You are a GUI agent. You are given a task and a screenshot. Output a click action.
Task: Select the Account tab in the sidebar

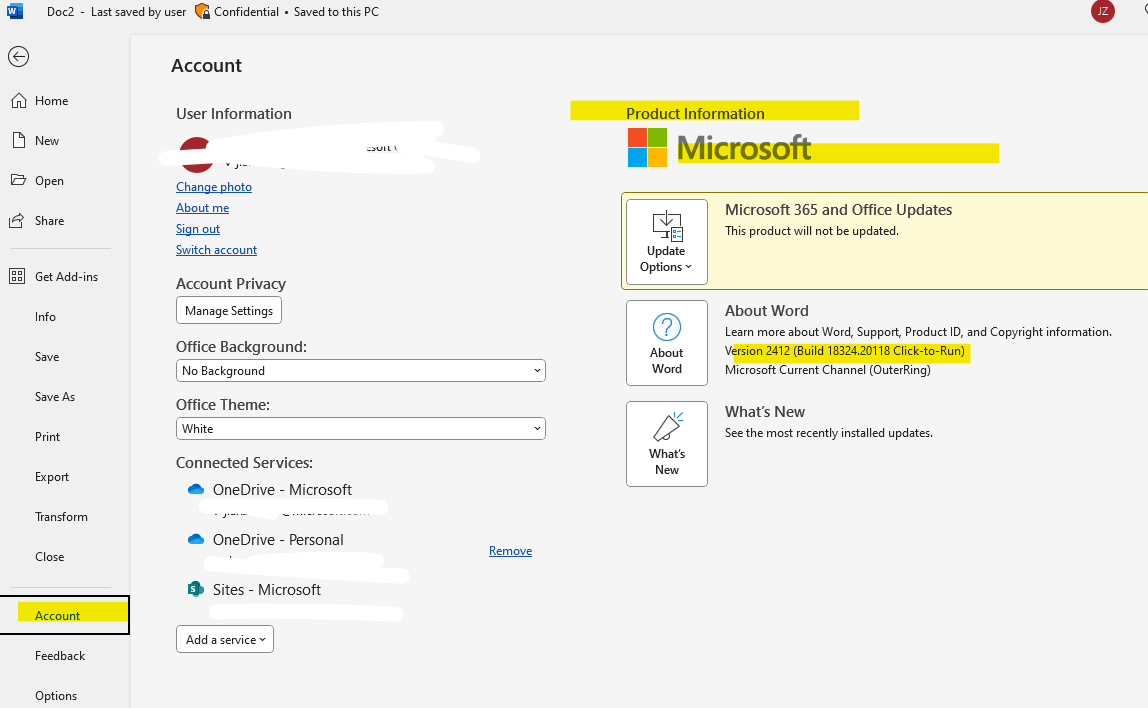64,615
